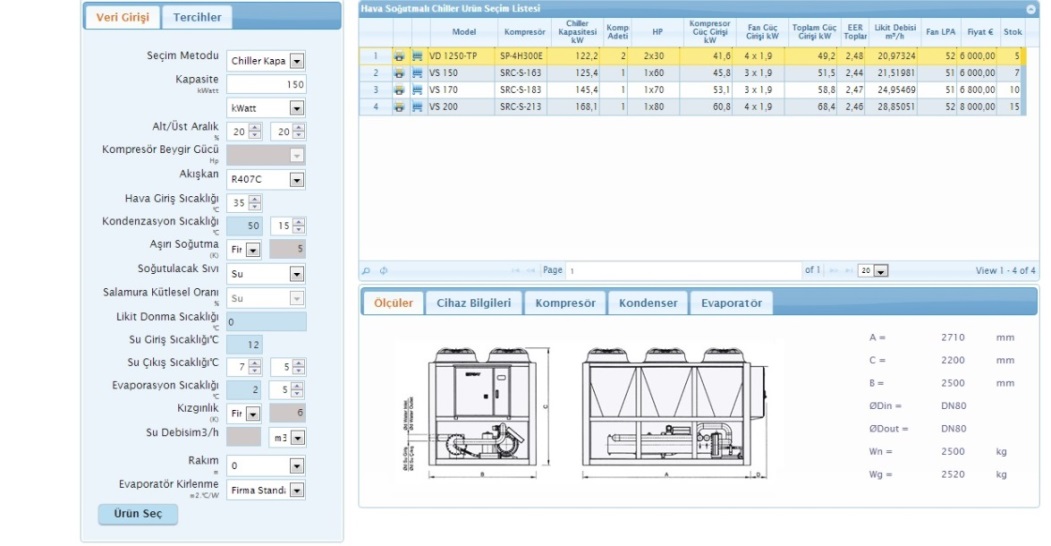Click the cart icon for VS 200 row
The height and width of the screenshot is (546, 1051).
click(x=417, y=106)
